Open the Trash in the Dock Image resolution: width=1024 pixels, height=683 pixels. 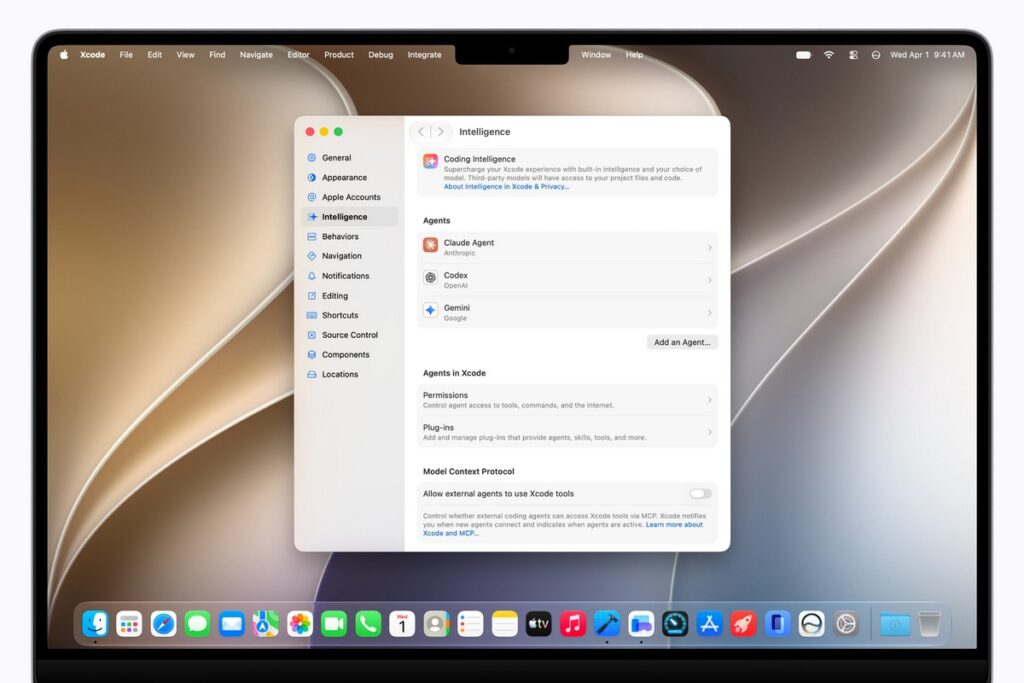(x=929, y=624)
